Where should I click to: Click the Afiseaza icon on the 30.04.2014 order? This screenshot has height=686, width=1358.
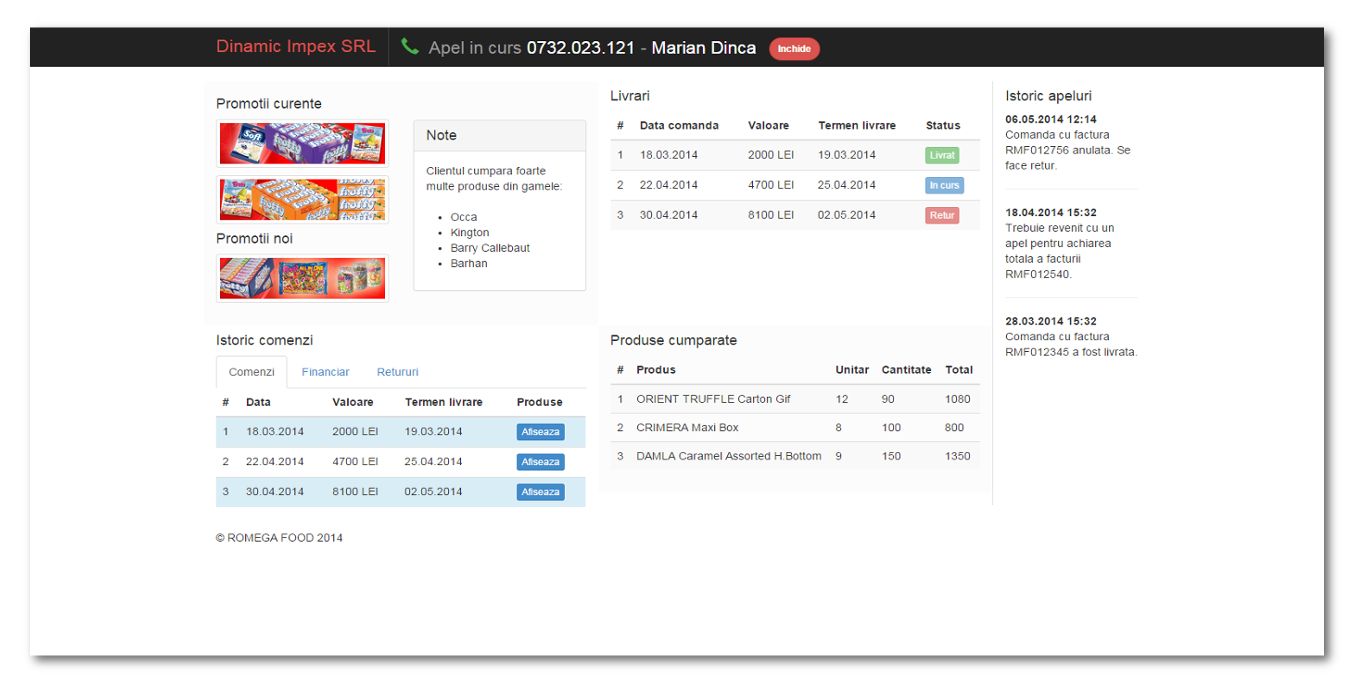(539, 491)
